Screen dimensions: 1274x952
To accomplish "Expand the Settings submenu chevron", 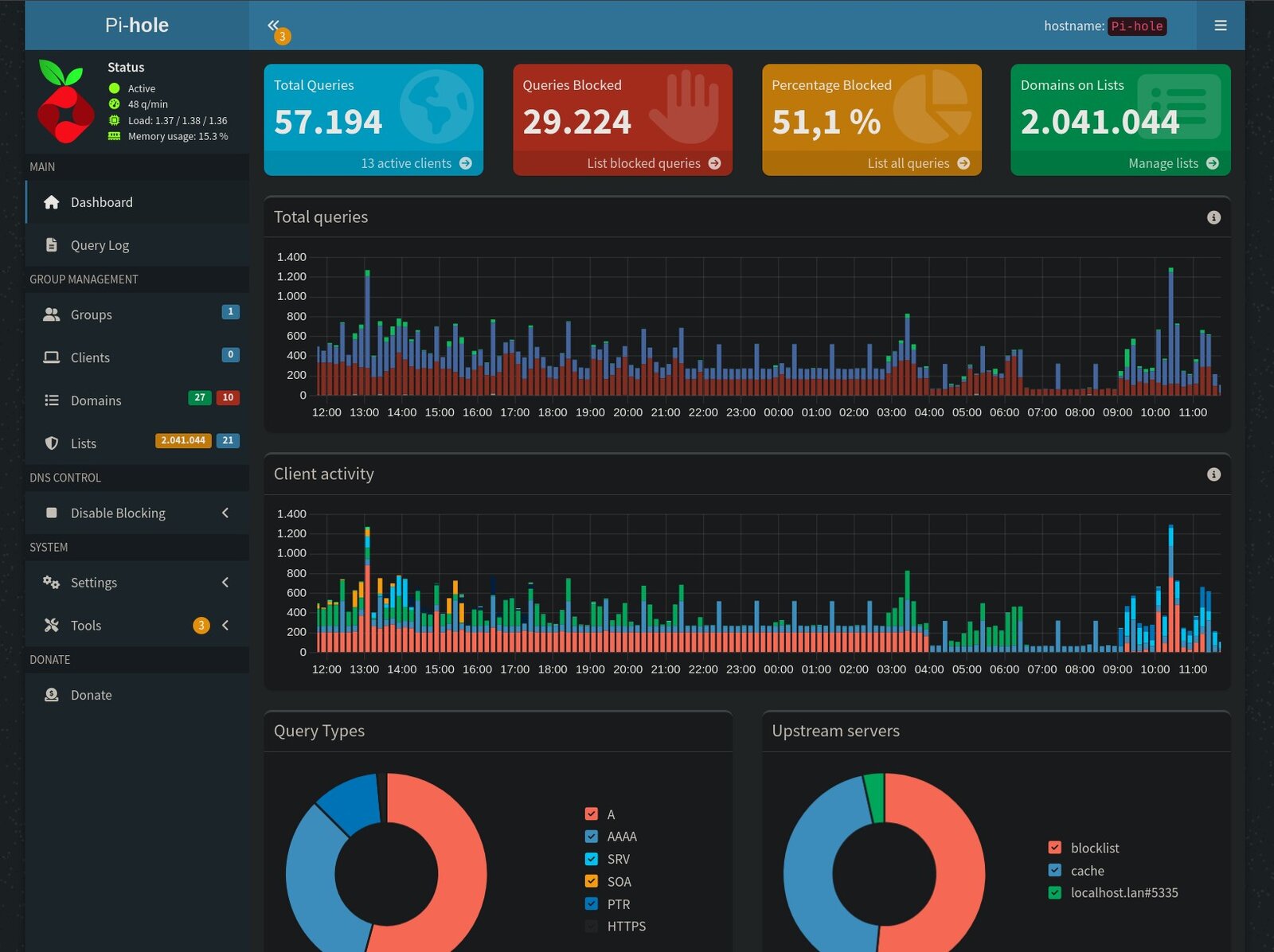I will coord(225,583).
